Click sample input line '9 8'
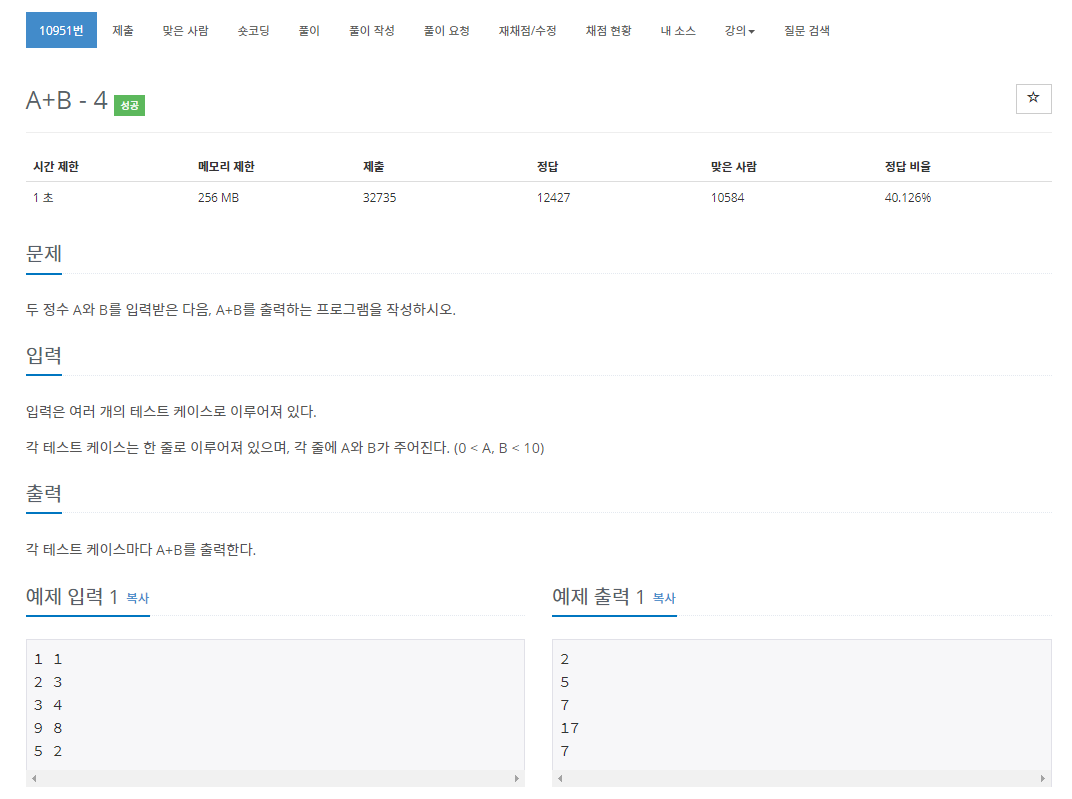This screenshot has height=799, width=1072. (x=48, y=728)
